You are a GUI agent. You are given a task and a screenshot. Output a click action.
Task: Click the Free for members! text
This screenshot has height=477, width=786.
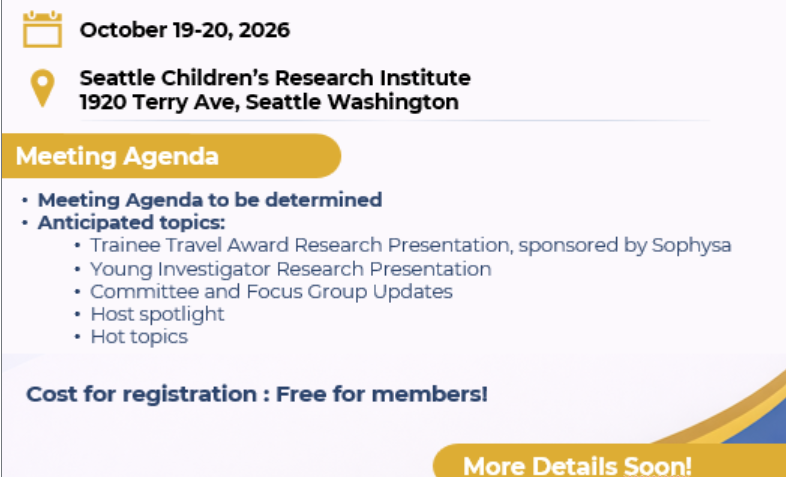click(382, 394)
